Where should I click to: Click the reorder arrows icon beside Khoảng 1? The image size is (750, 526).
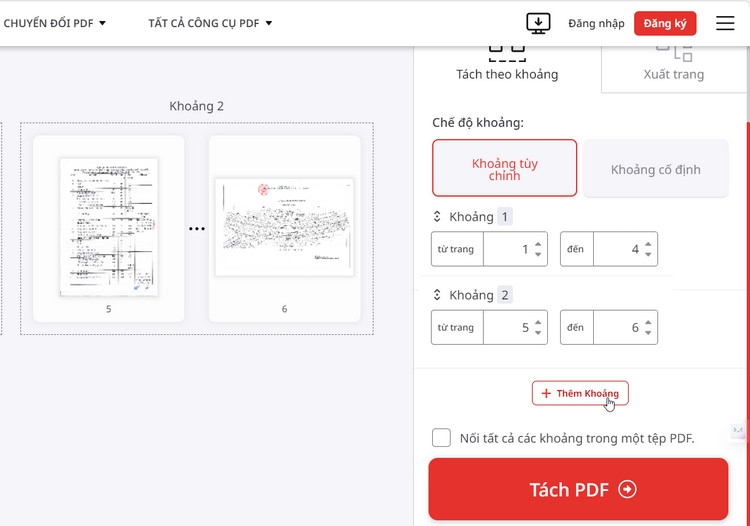[437, 217]
